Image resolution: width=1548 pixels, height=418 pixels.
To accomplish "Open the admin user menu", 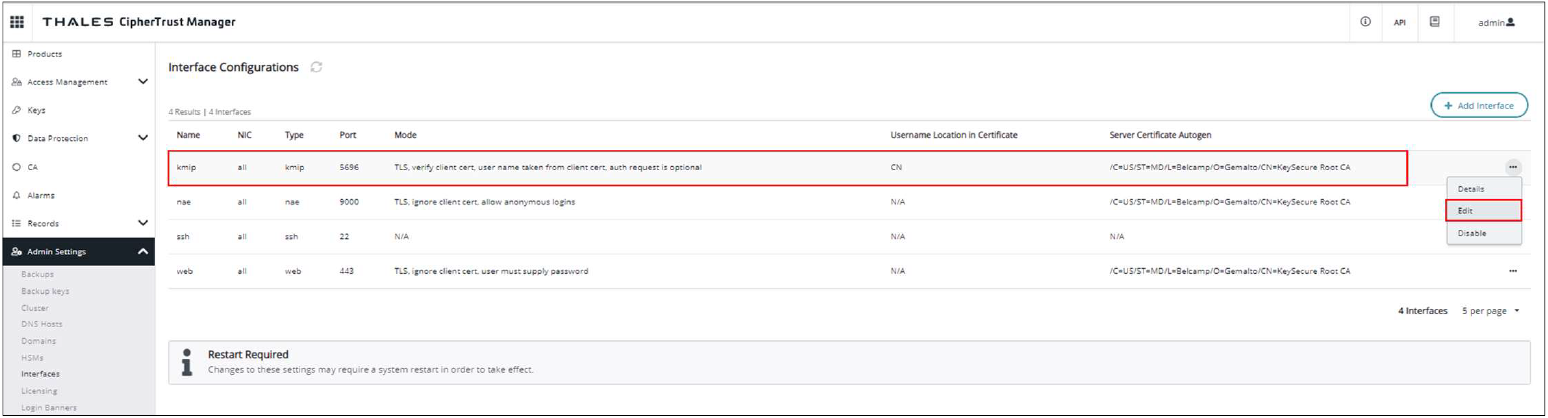I will point(1497,22).
